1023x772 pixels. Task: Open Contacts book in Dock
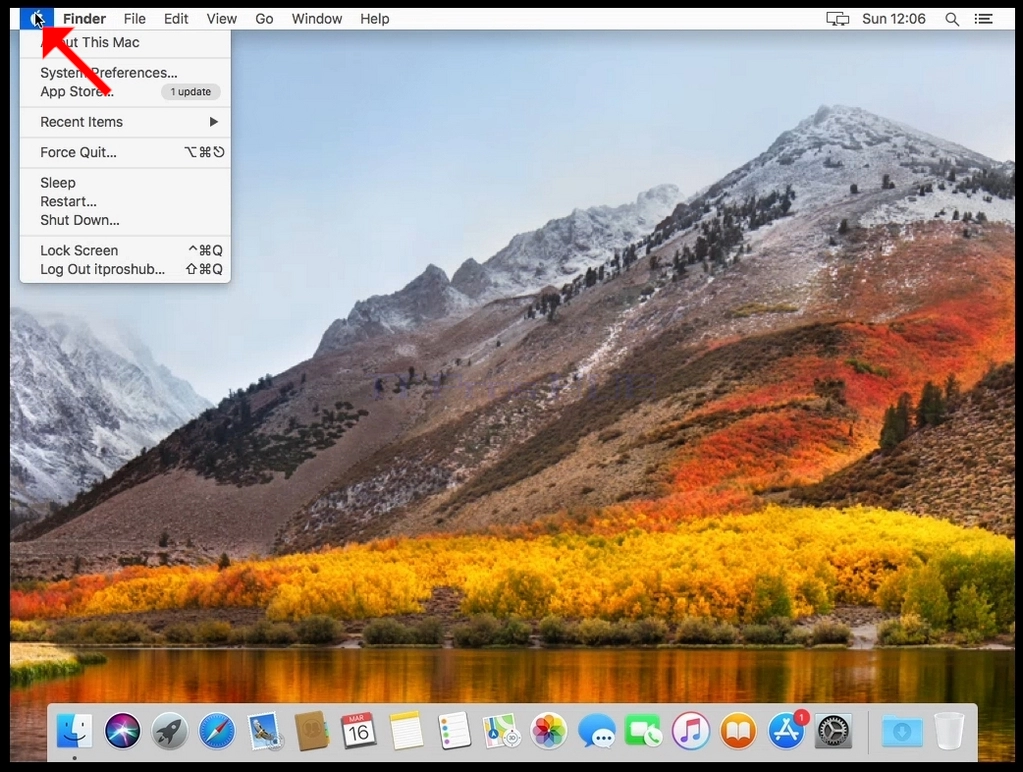pyautogui.click(x=312, y=730)
